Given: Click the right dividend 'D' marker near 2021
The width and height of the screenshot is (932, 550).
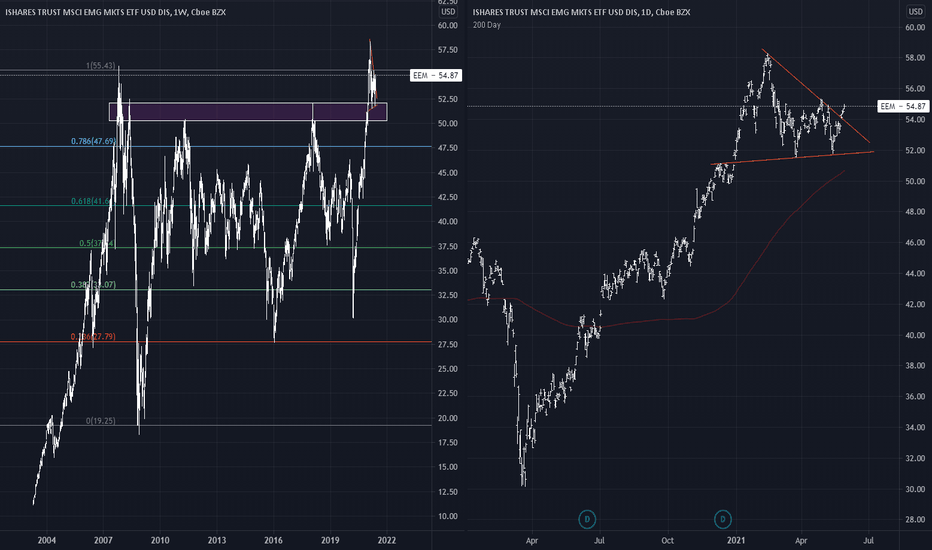Looking at the screenshot, I should [x=722, y=518].
